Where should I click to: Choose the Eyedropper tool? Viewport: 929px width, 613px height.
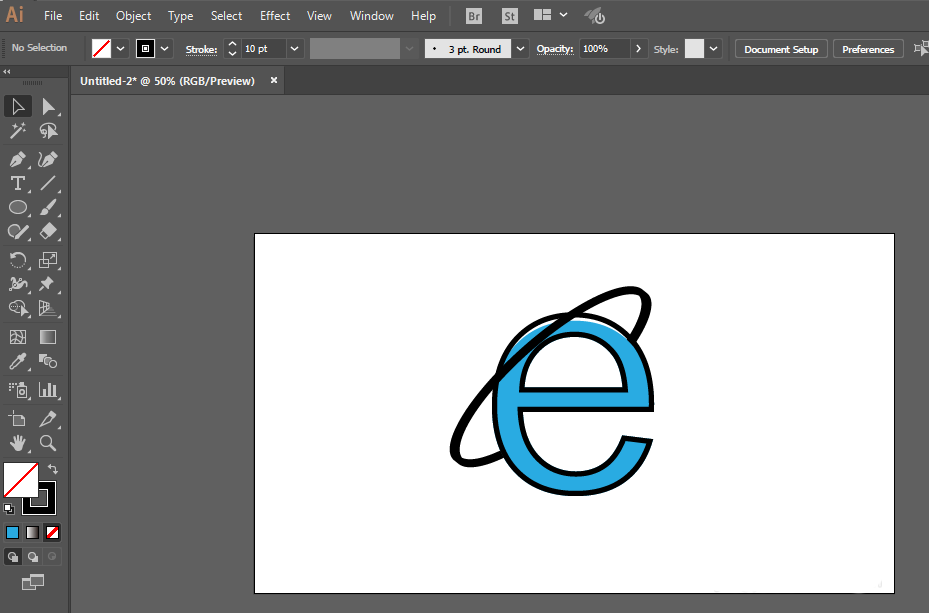(x=18, y=361)
